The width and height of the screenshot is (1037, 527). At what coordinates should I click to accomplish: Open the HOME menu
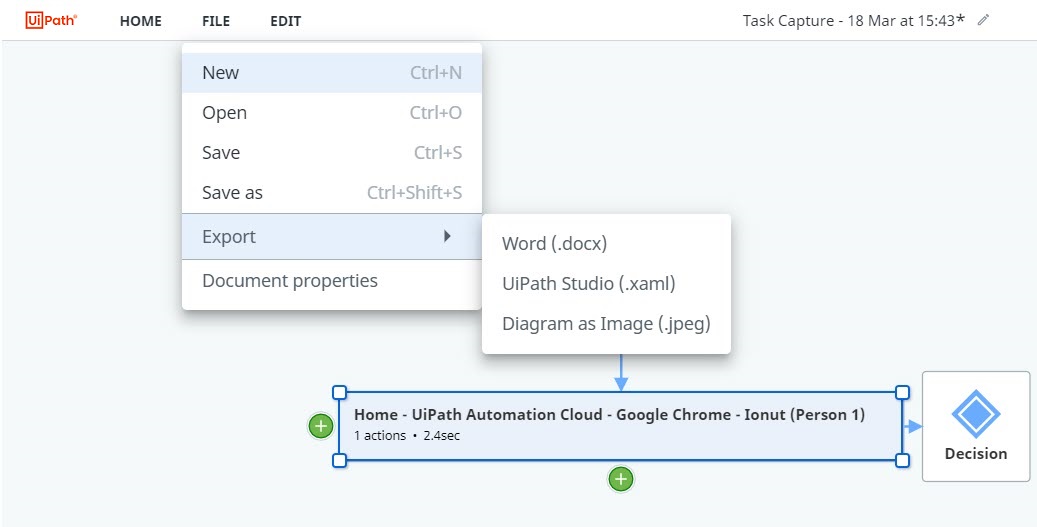[140, 21]
